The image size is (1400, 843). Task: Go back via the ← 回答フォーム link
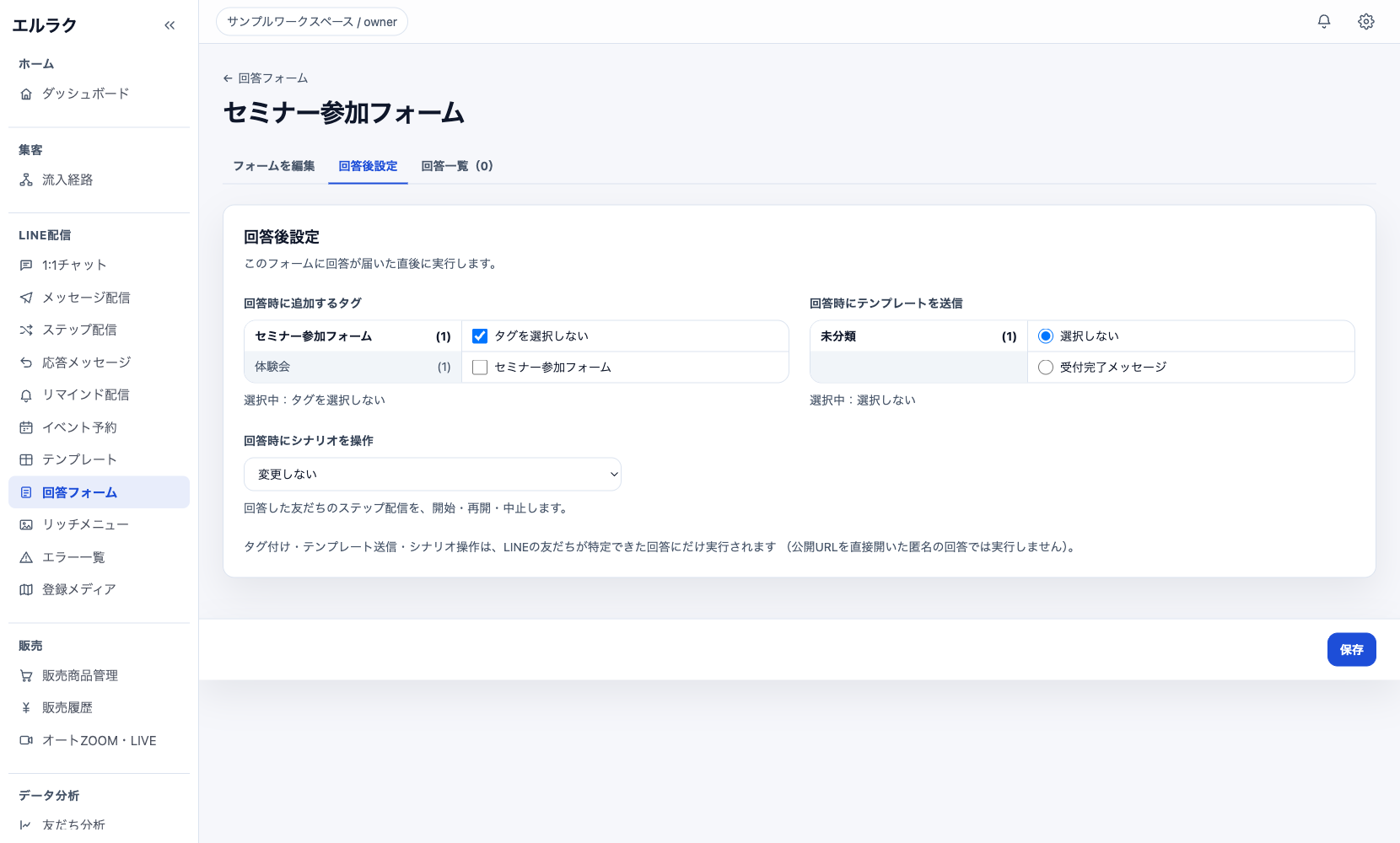click(x=266, y=78)
